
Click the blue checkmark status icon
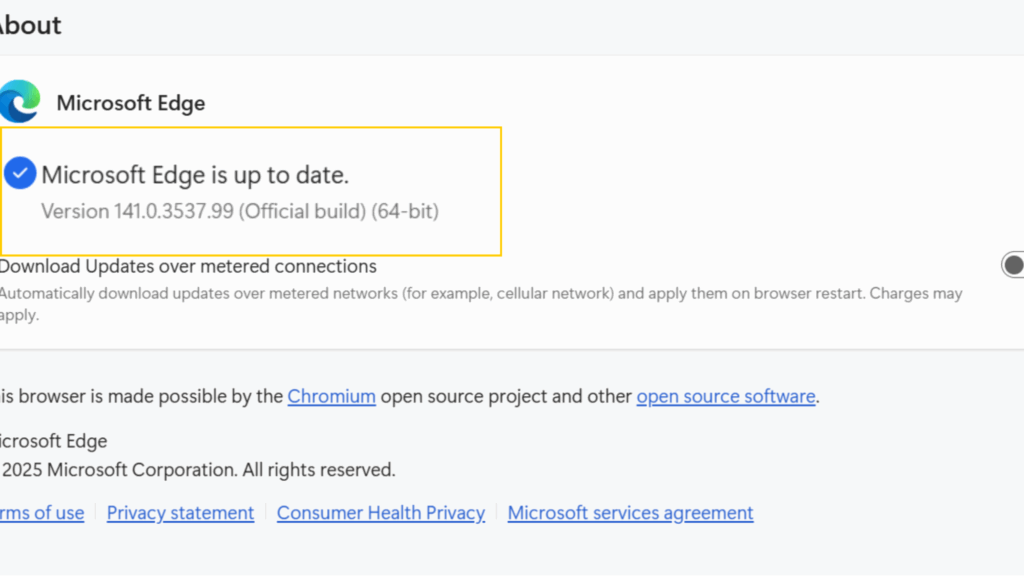(19, 173)
